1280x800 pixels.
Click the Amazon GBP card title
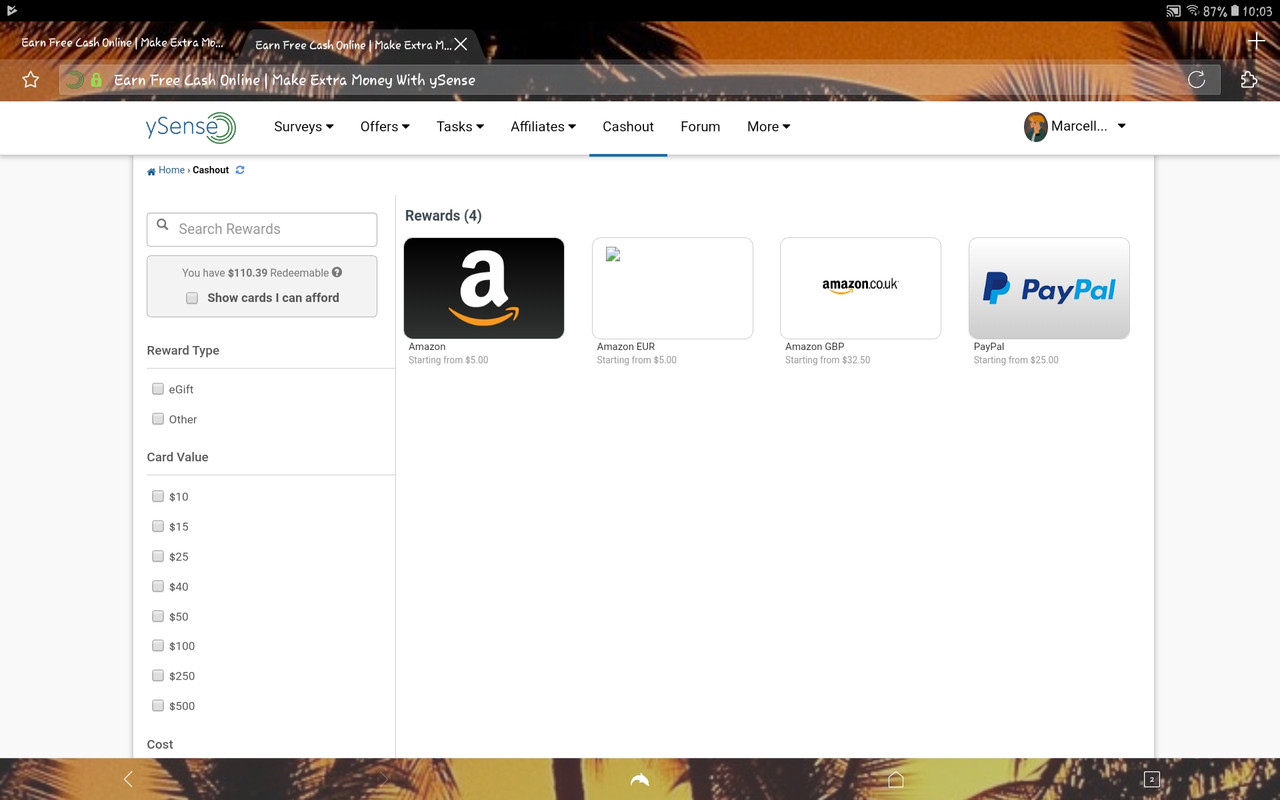(x=815, y=347)
